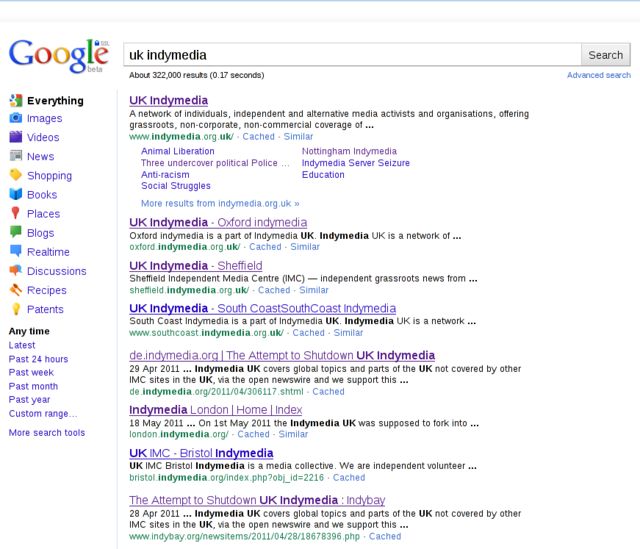
Task: Click the Books icon in sidebar
Action: tap(16, 195)
